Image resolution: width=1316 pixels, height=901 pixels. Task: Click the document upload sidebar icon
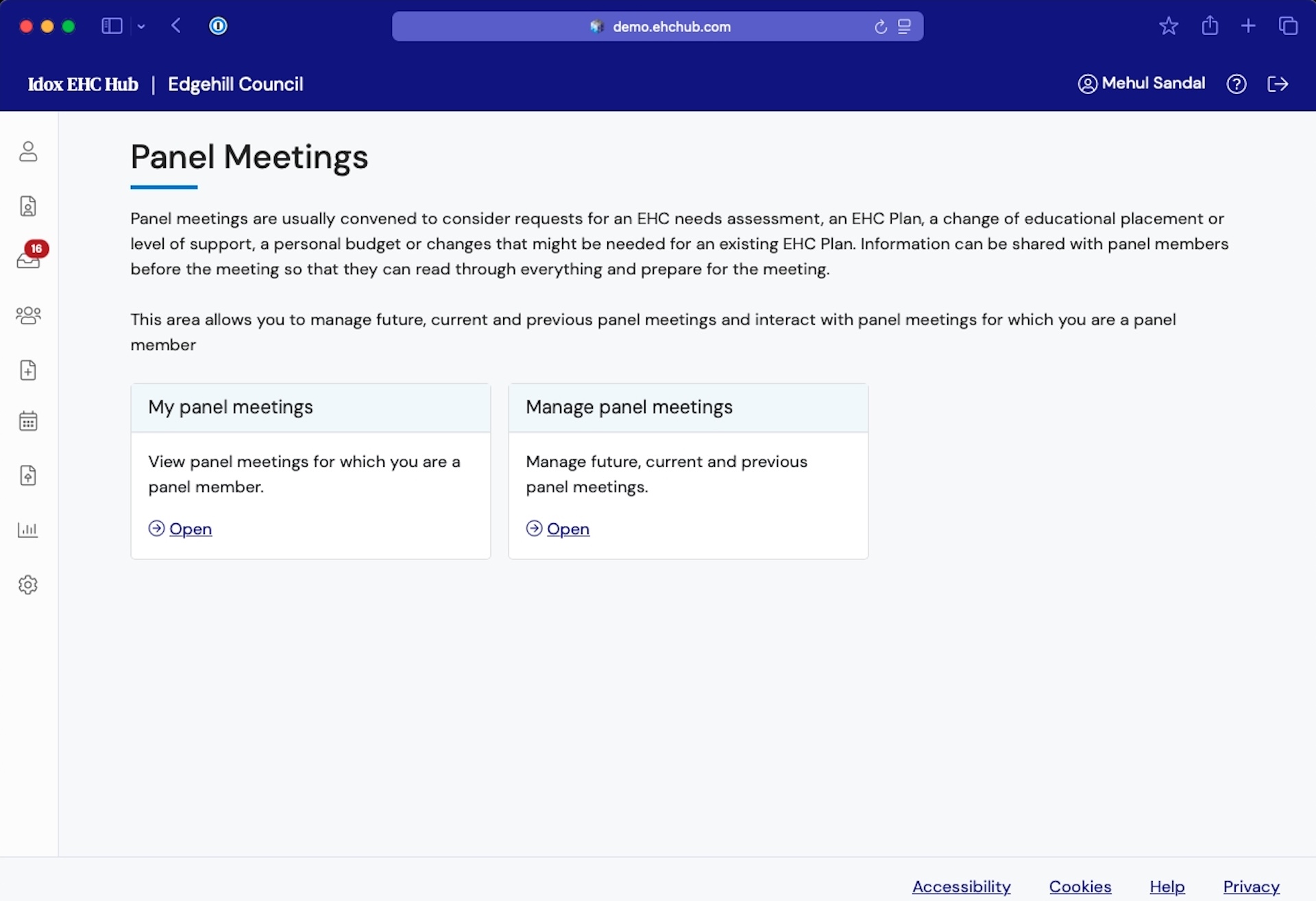pyautogui.click(x=28, y=475)
